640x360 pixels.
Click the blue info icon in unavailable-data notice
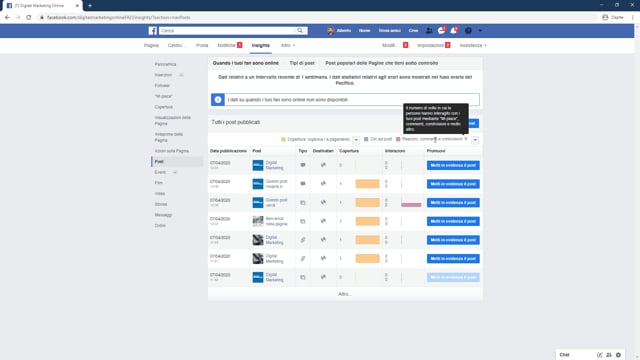[x=218, y=100]
